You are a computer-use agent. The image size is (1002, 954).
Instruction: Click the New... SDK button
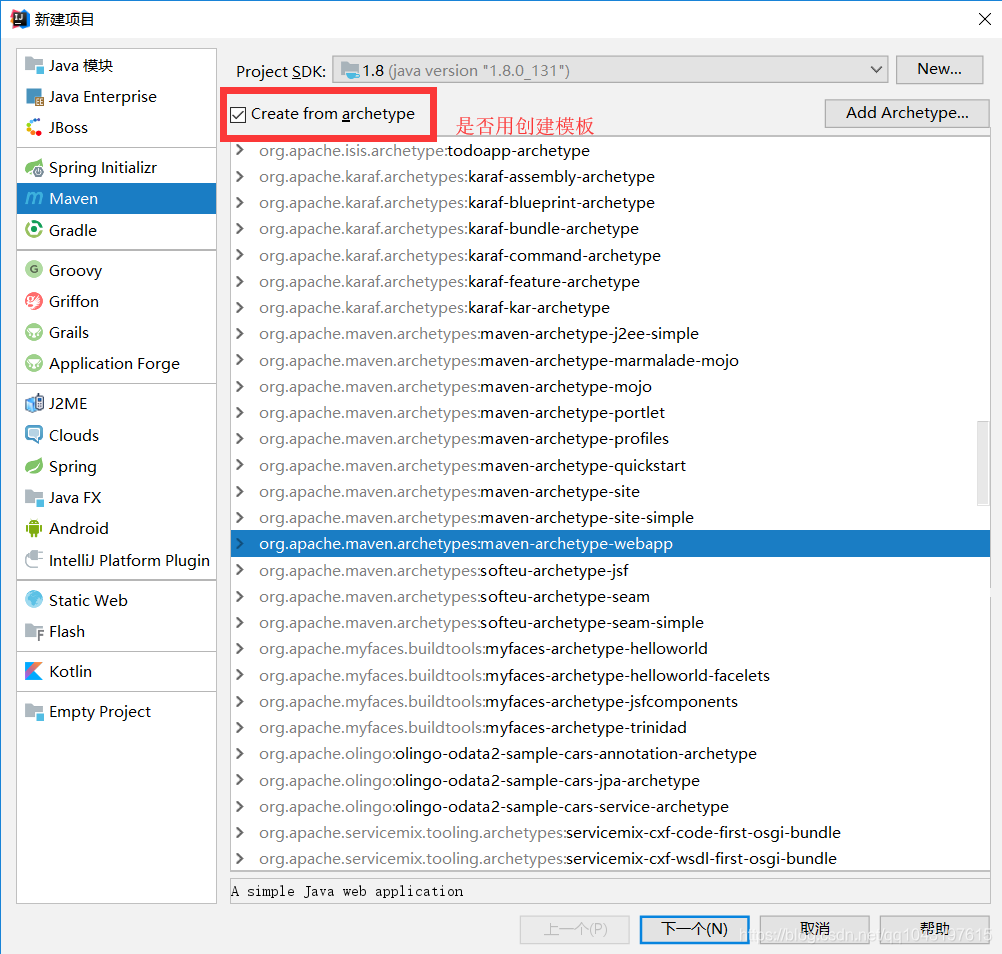pyautogui.click(x=939, y=69)
